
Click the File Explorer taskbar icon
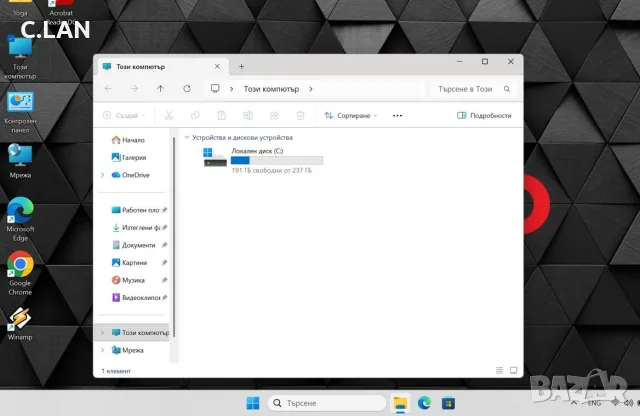click(x=400, y=403)
